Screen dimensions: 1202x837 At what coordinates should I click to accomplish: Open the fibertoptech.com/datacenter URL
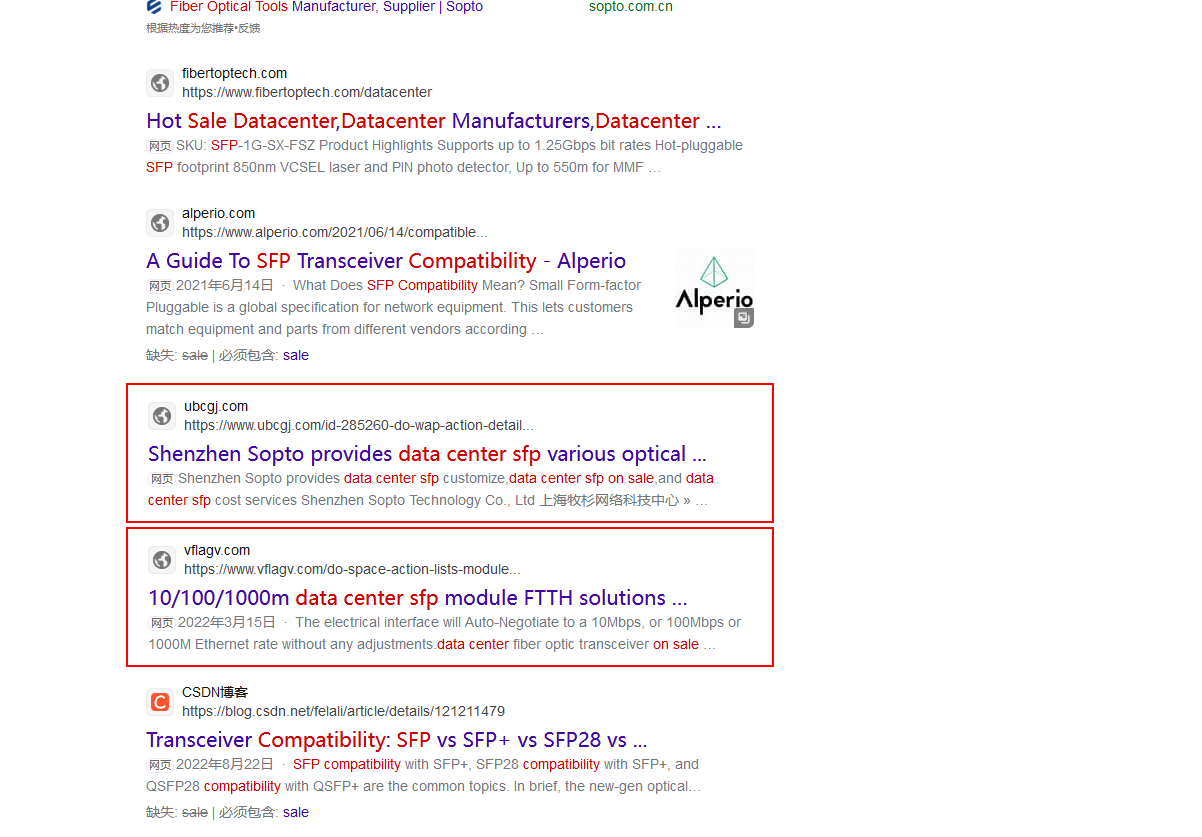307,92
